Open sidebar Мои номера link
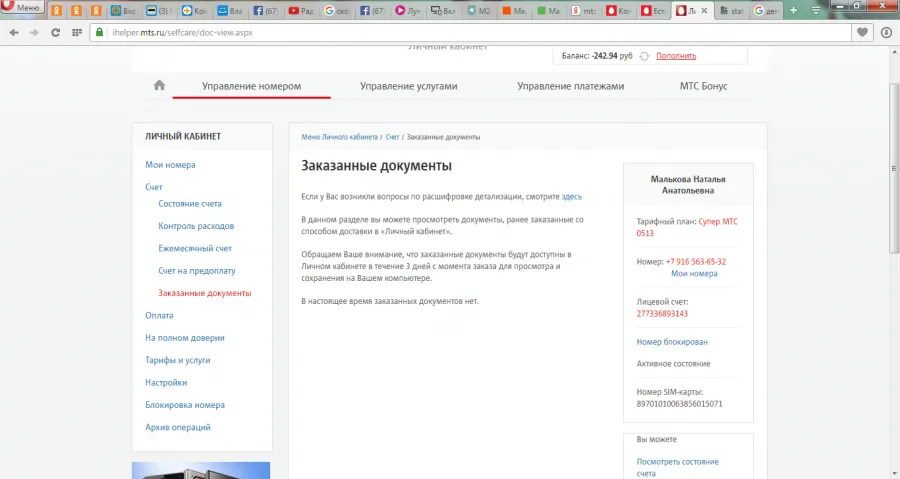Image resolution: width=900 pixels, height=479 pixels. [170, 165]
